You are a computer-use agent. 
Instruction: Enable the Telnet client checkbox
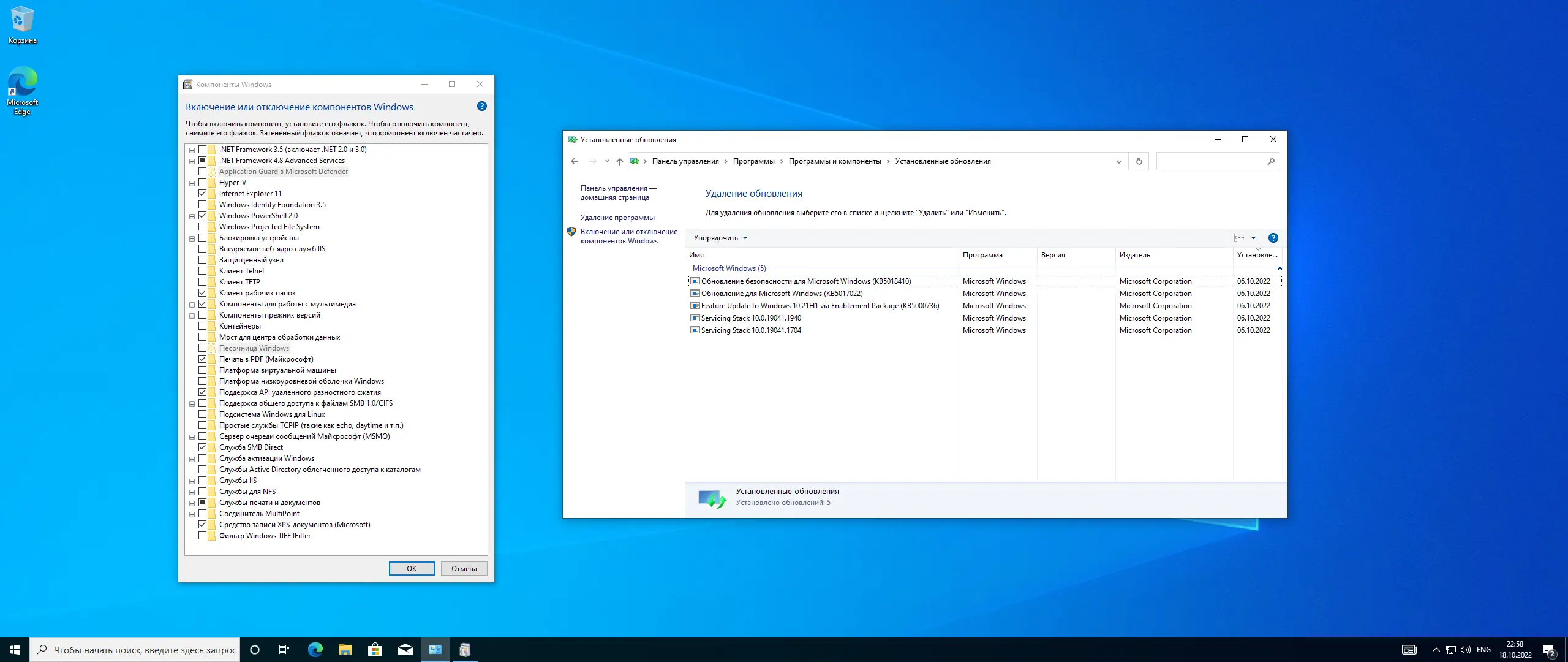(202, 271)
